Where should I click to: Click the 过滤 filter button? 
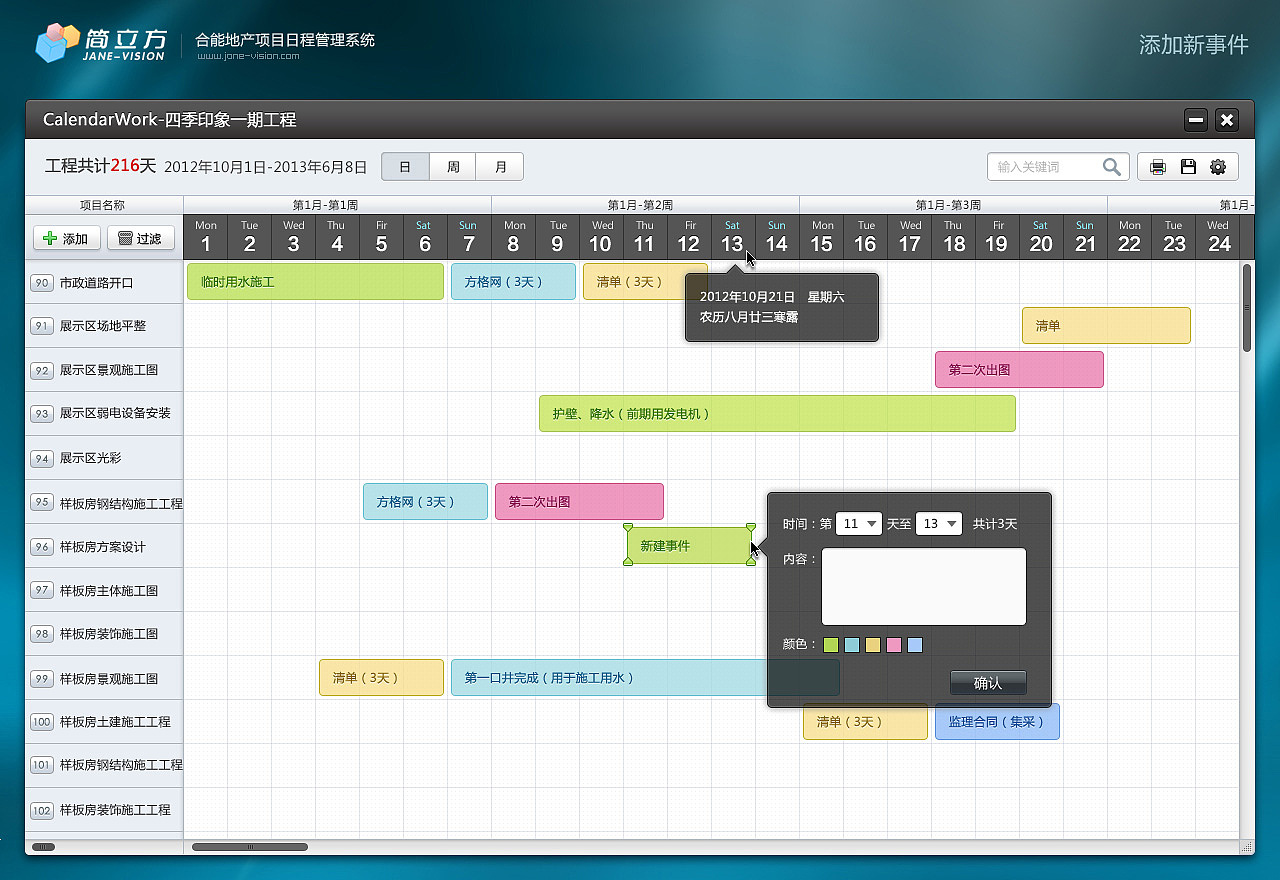(x=141, y=238)
